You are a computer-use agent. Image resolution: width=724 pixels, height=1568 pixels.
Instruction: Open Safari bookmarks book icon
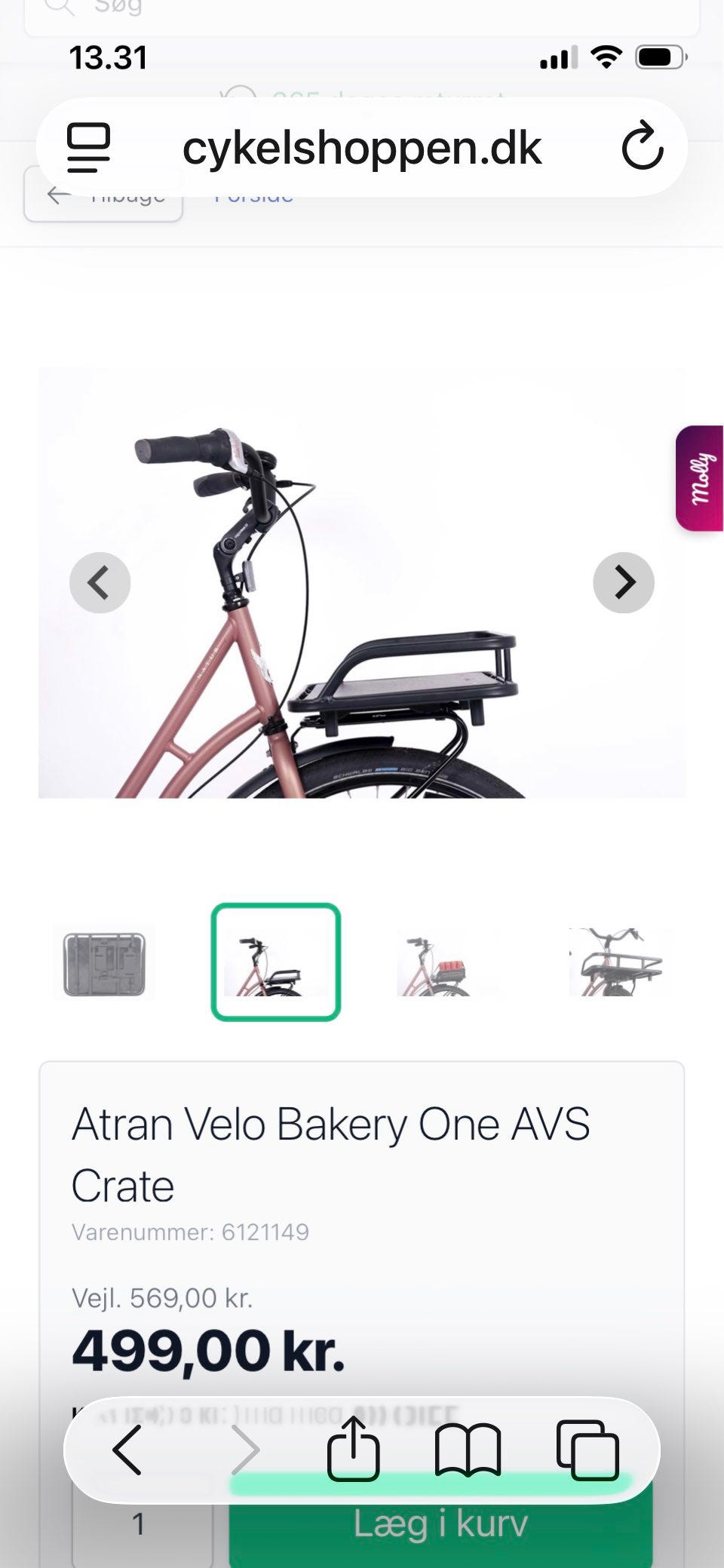click(468, 1450)
